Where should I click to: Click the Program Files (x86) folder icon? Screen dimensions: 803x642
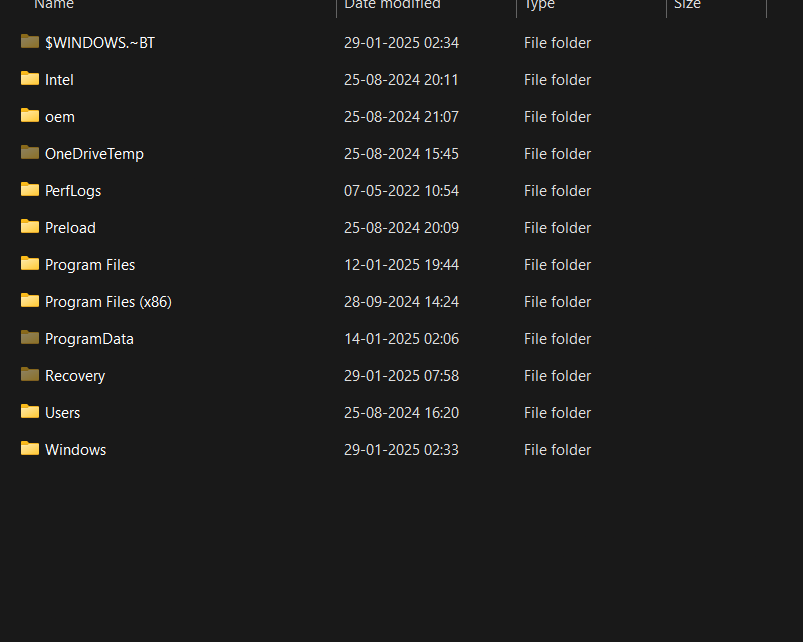coord(30,301)
